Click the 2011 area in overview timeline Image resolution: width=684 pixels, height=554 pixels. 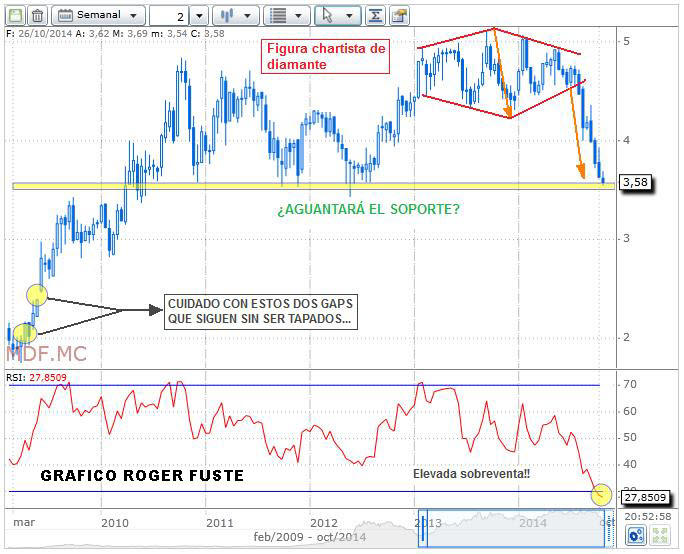tap(220, 522)
